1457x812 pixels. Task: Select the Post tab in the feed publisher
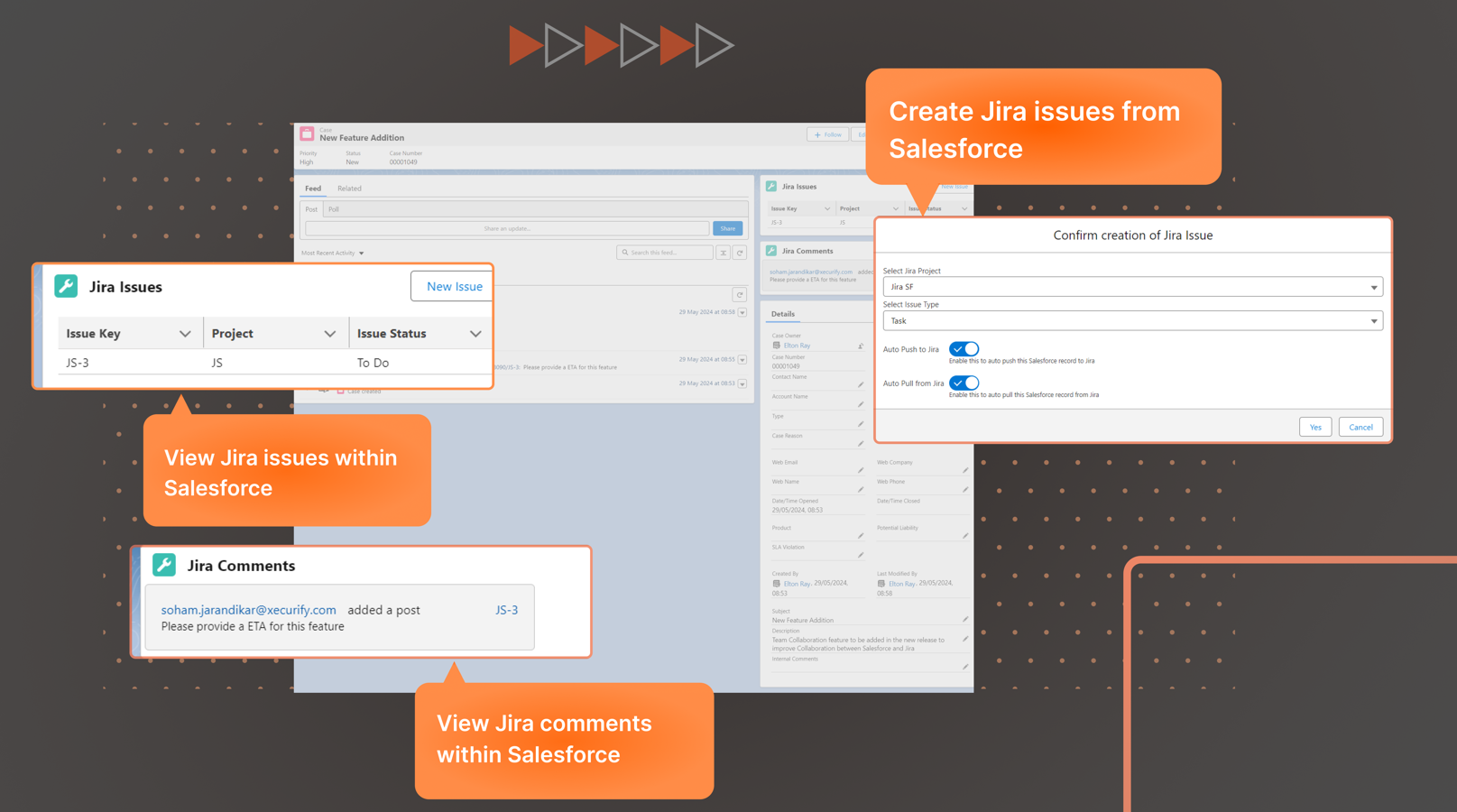[311, 209]
